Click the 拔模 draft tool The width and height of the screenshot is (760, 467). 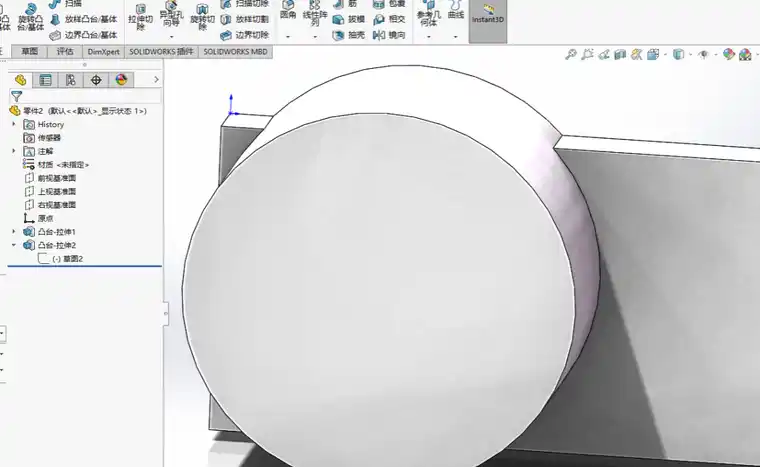tap(349, 19)
